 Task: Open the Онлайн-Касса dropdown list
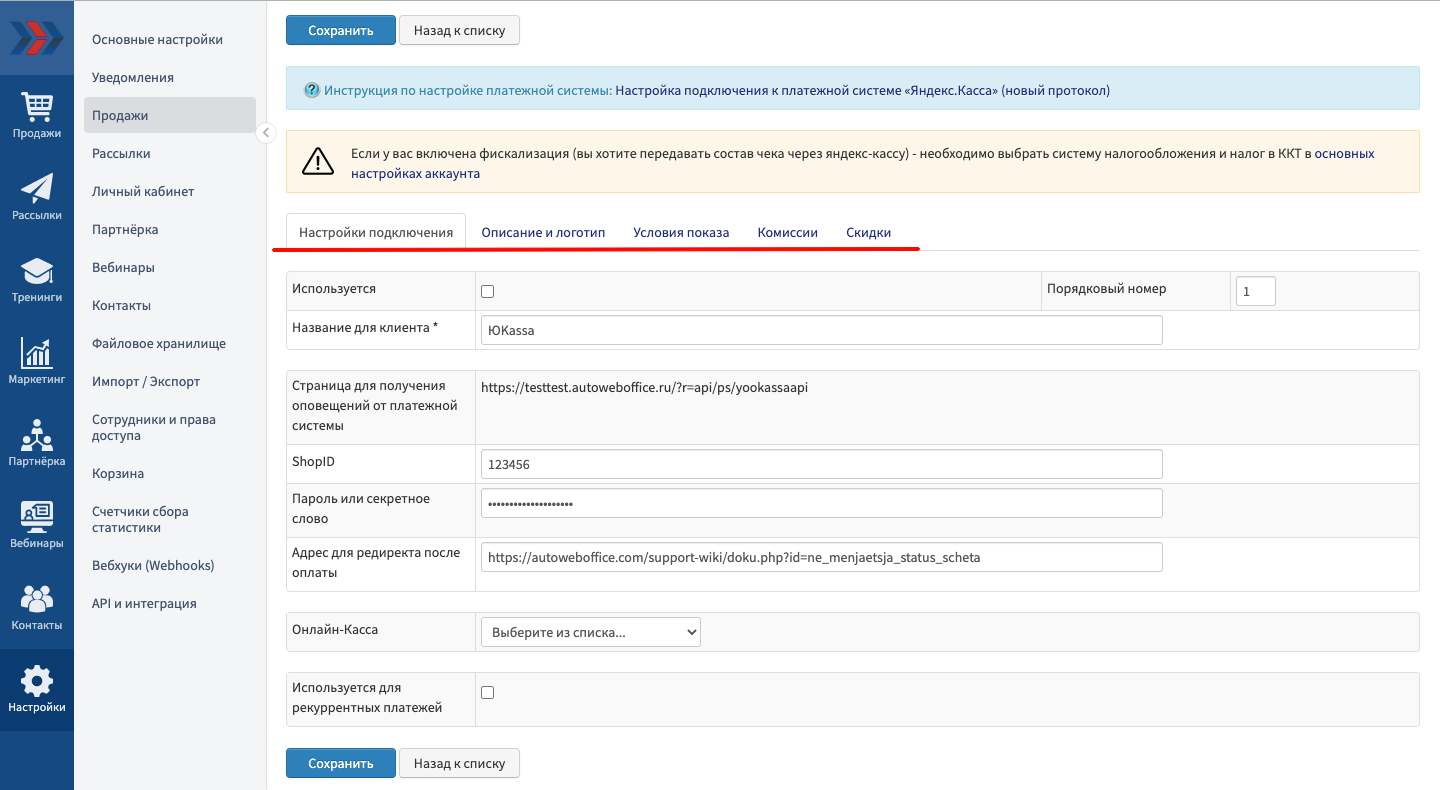click(590, 632)
